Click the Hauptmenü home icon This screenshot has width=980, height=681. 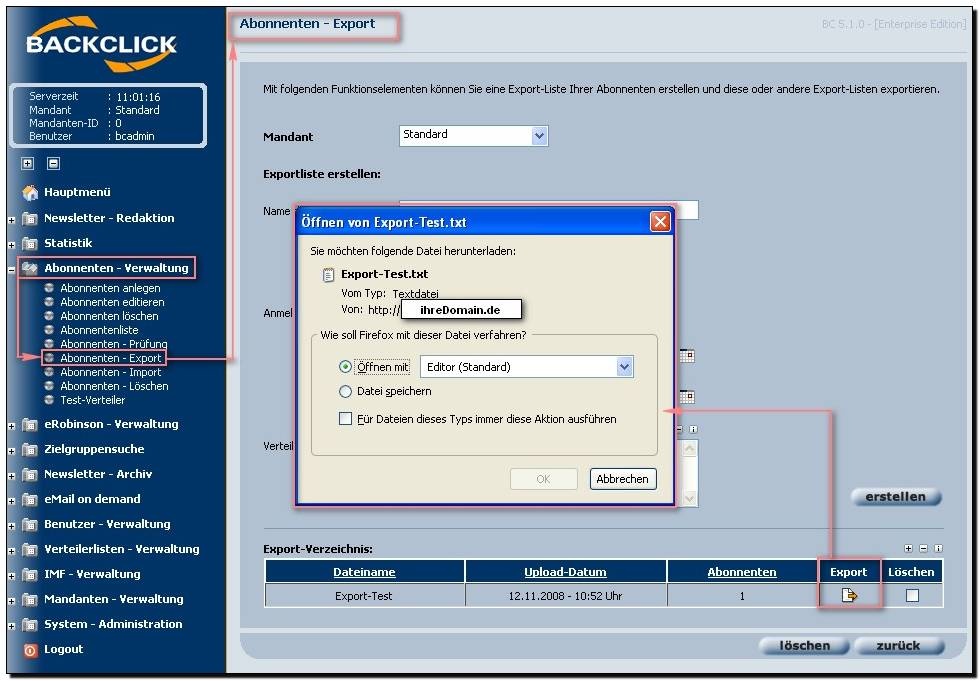point(30,193)
